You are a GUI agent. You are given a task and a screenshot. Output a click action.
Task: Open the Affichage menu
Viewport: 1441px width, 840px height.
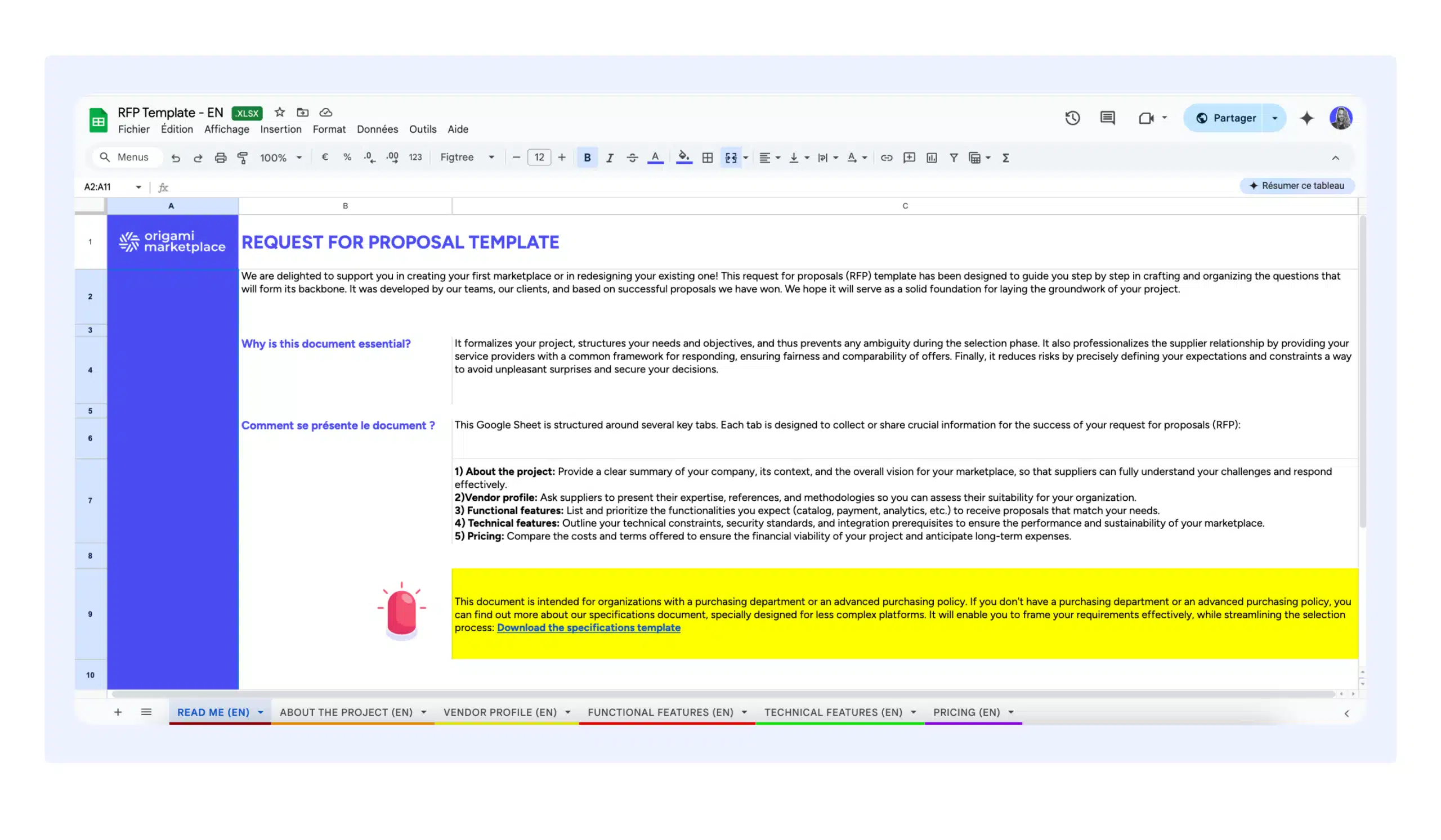pos(226,129)
